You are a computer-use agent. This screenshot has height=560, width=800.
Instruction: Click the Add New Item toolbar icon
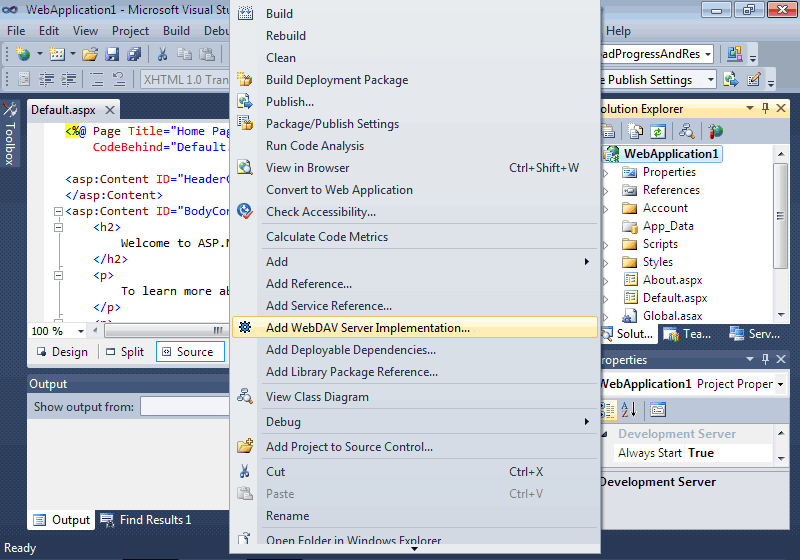[57, 54]
